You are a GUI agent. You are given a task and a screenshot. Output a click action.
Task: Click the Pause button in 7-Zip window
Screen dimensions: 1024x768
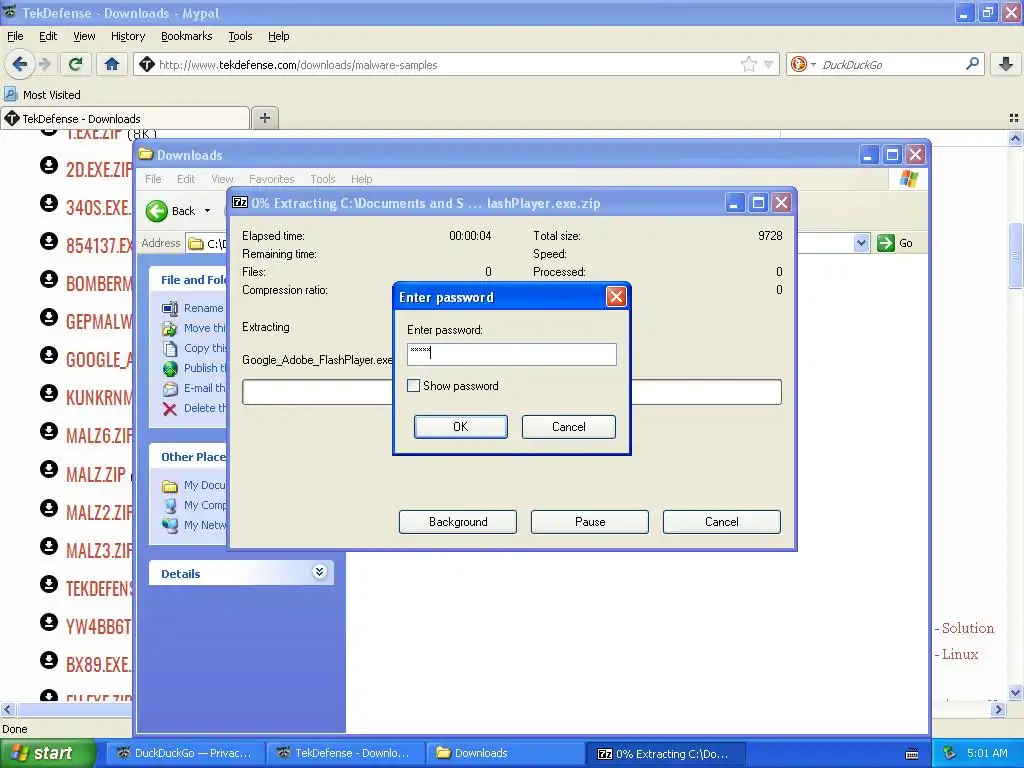(590, 522)
